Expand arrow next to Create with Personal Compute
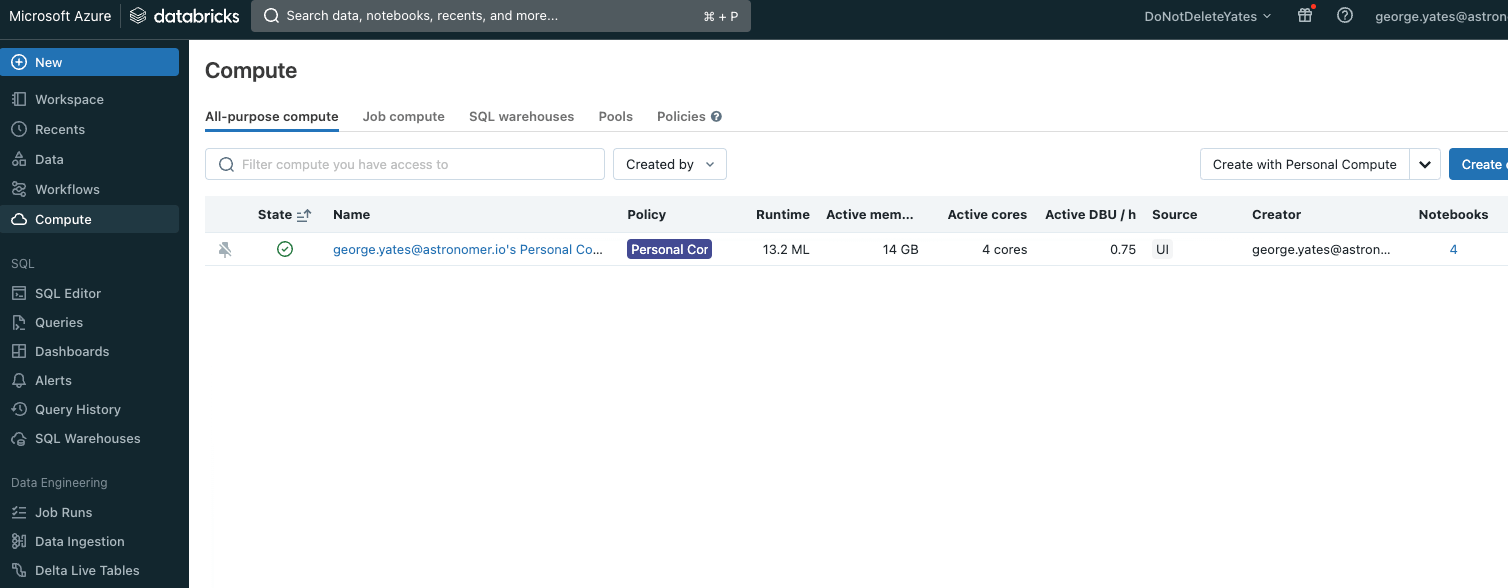This screenshot has width=1508, height=588. click(x=1425, y=165)
